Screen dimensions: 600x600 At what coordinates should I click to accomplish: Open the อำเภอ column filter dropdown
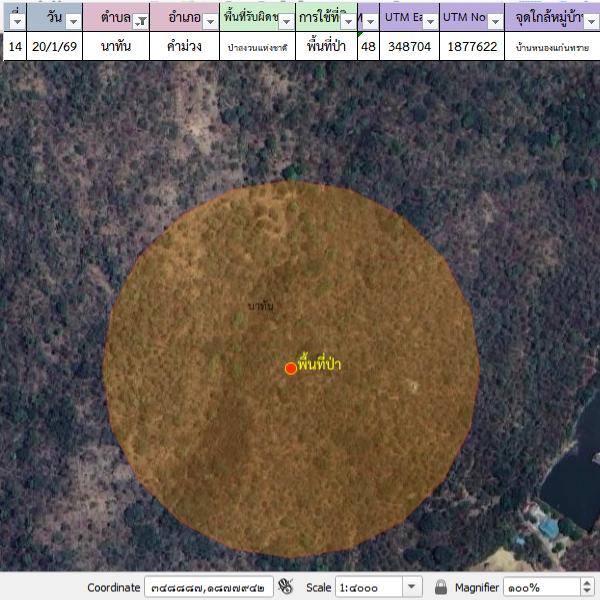pos(207,20)
